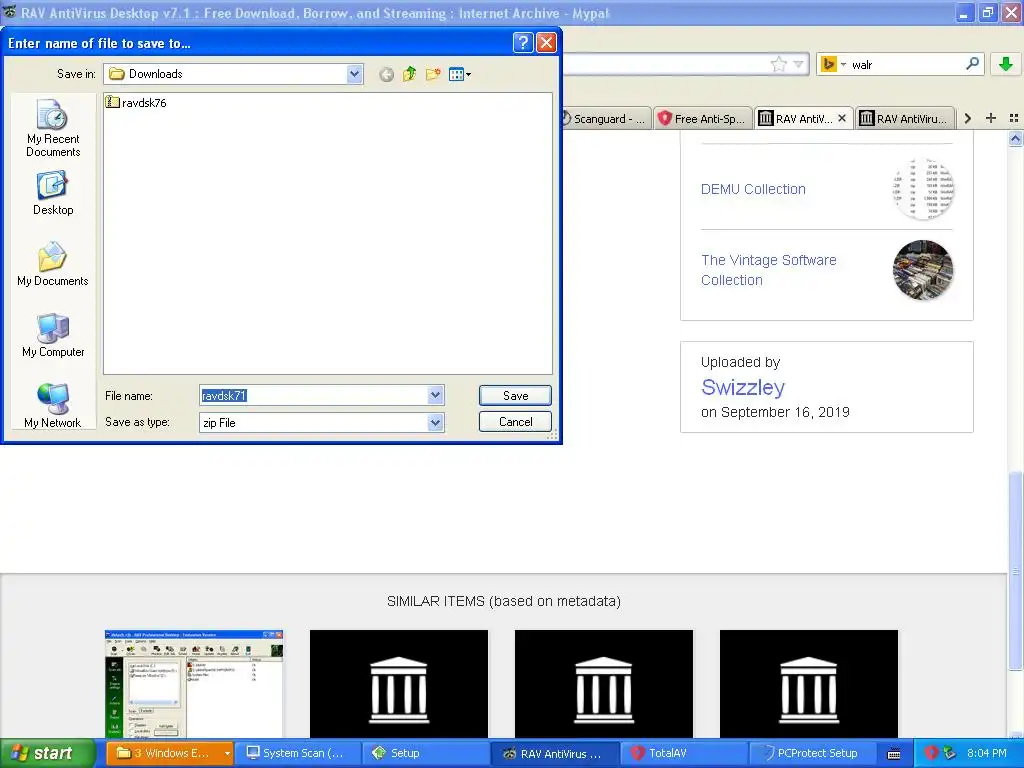1024x768 pixels.
Task: Click the Save button in the dialog
Action: coord(515,396)
